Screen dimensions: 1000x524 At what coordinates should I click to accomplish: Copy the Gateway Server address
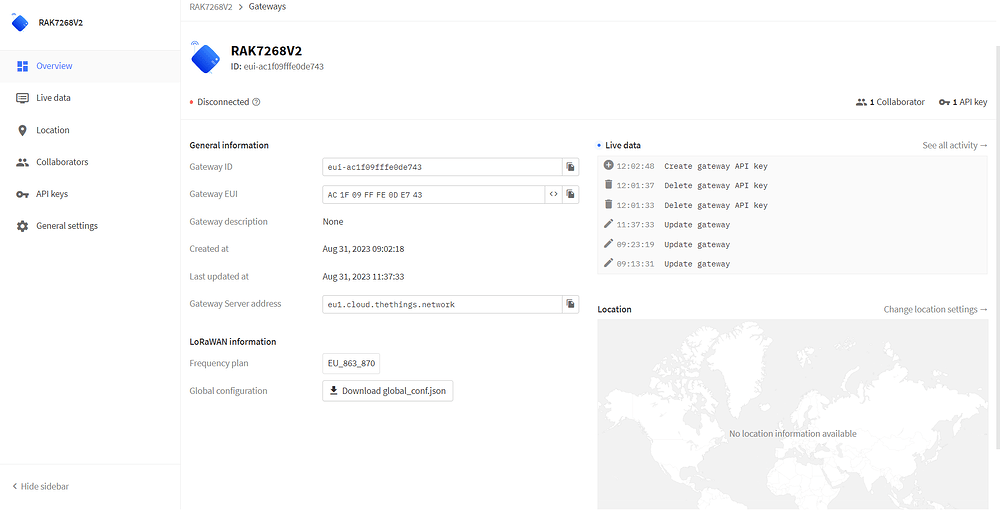point(570,304)
